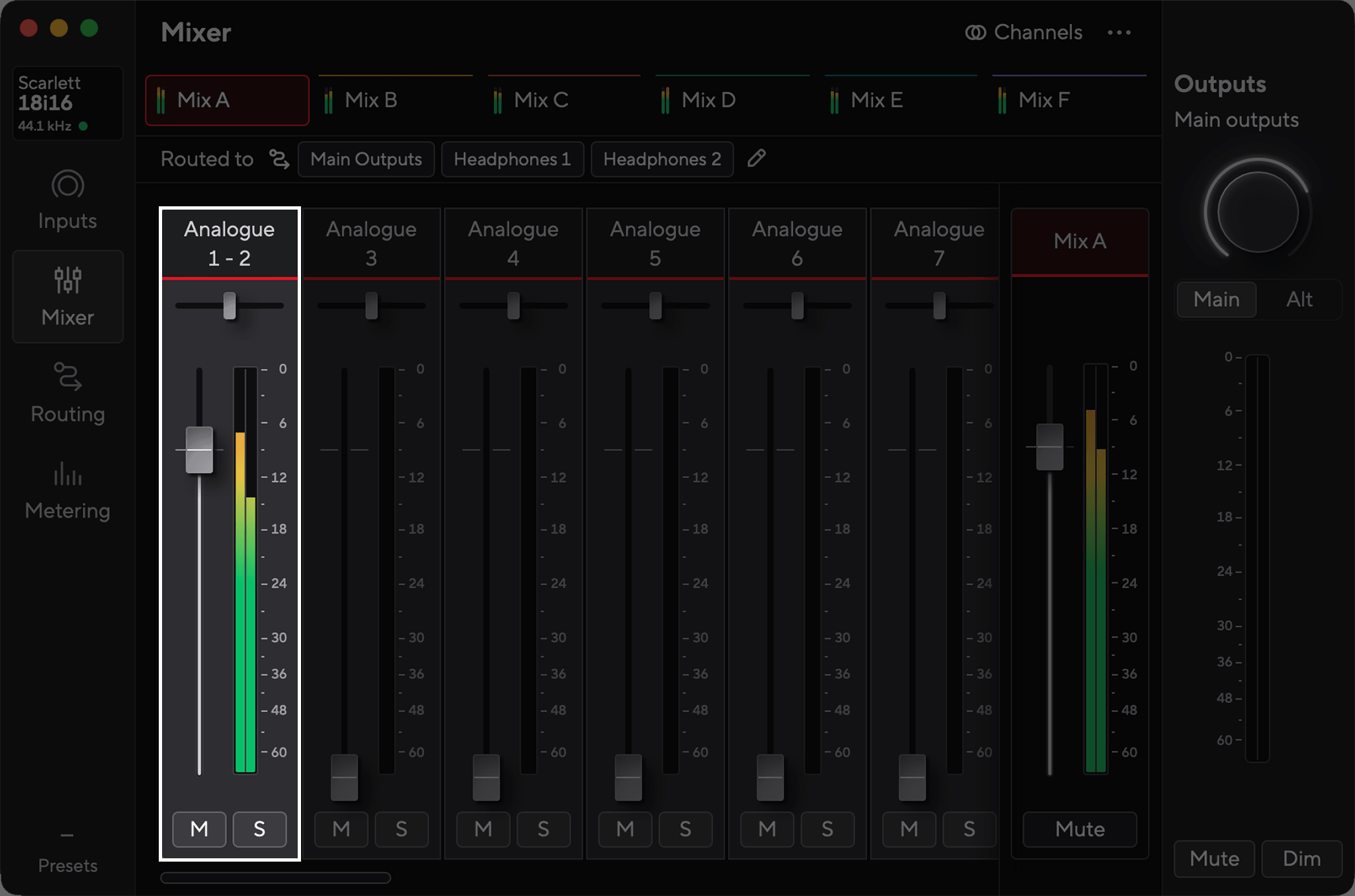The image size is (1355, 896).
Task: Open Presets in the sidebar
Action: 67,854
